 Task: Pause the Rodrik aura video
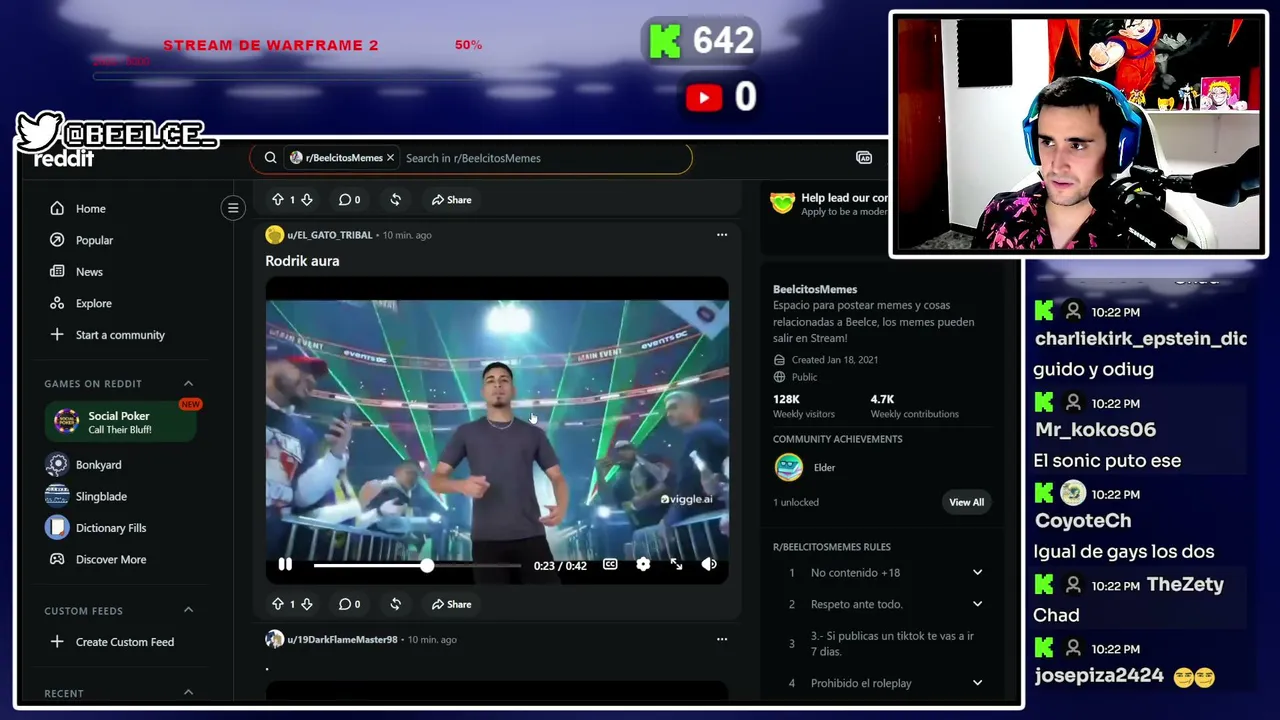(285, 565)
